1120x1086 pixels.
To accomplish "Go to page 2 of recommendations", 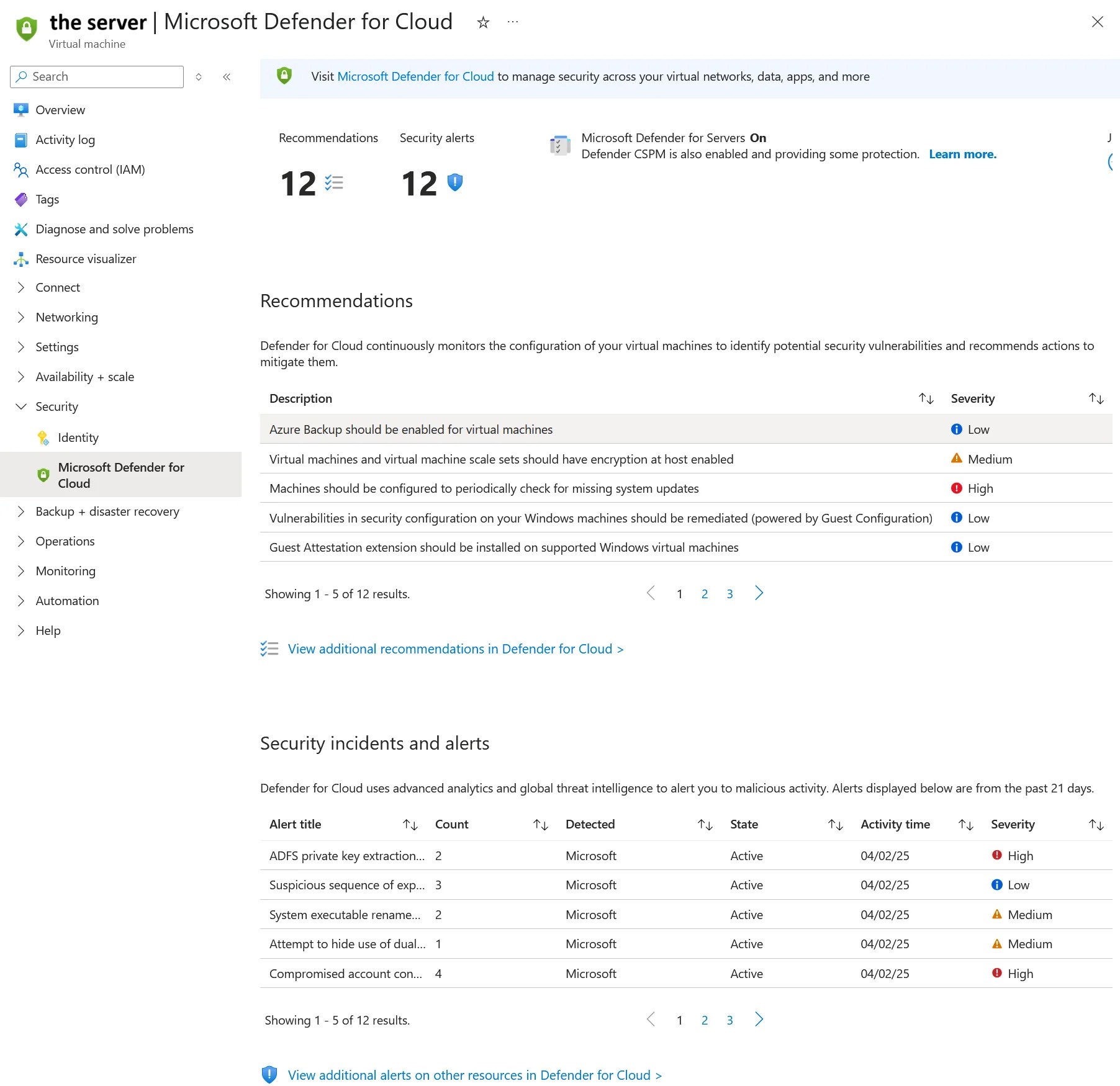I will [705, 594].
